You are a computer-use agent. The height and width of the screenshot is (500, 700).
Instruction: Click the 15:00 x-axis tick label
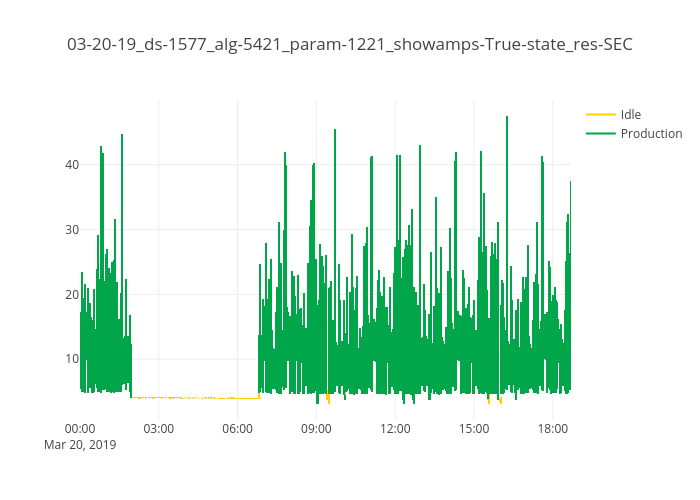pyautogui.click(x=474, y=429)
